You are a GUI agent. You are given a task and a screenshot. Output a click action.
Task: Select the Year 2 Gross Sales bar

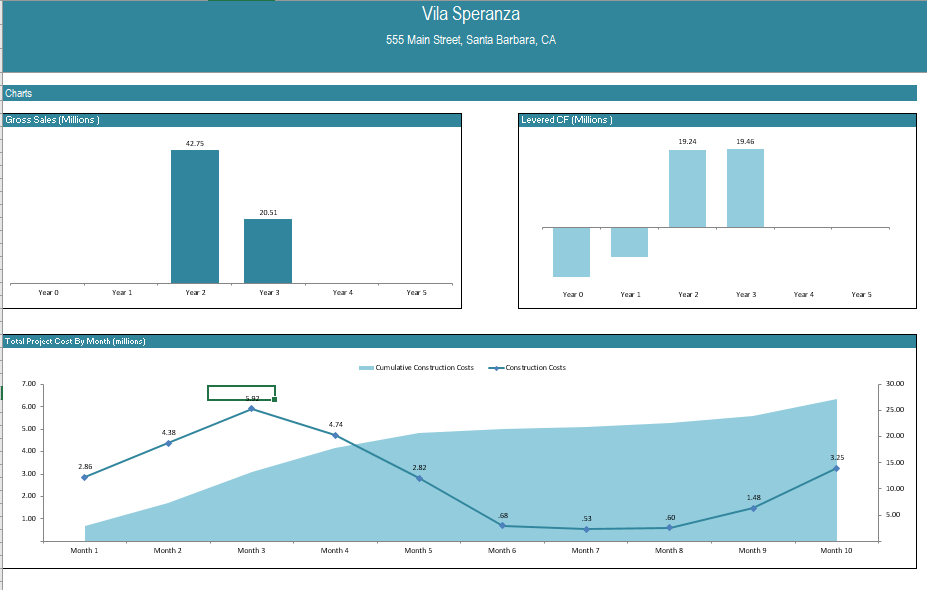[x=194, y=217]
